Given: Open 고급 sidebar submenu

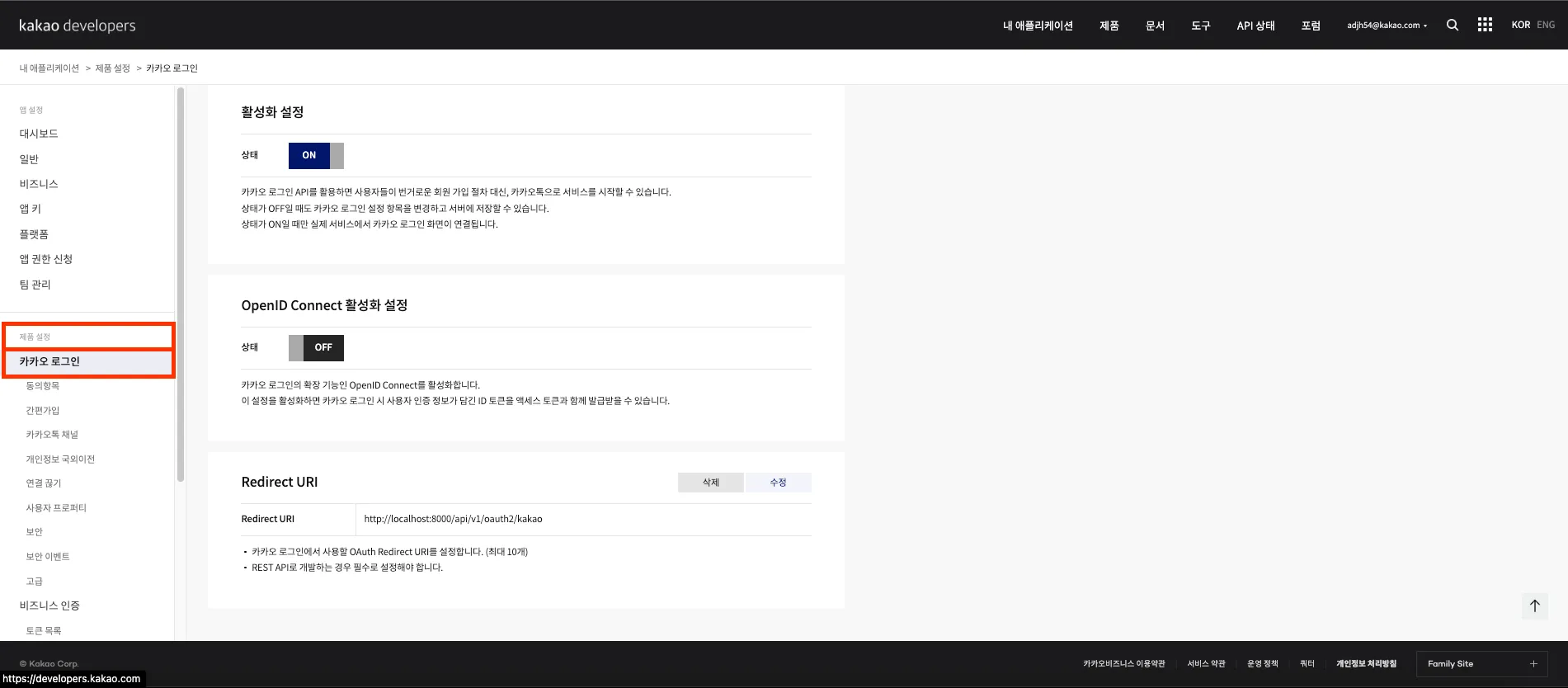Looking at the screenshot, I should pos(35,582).
